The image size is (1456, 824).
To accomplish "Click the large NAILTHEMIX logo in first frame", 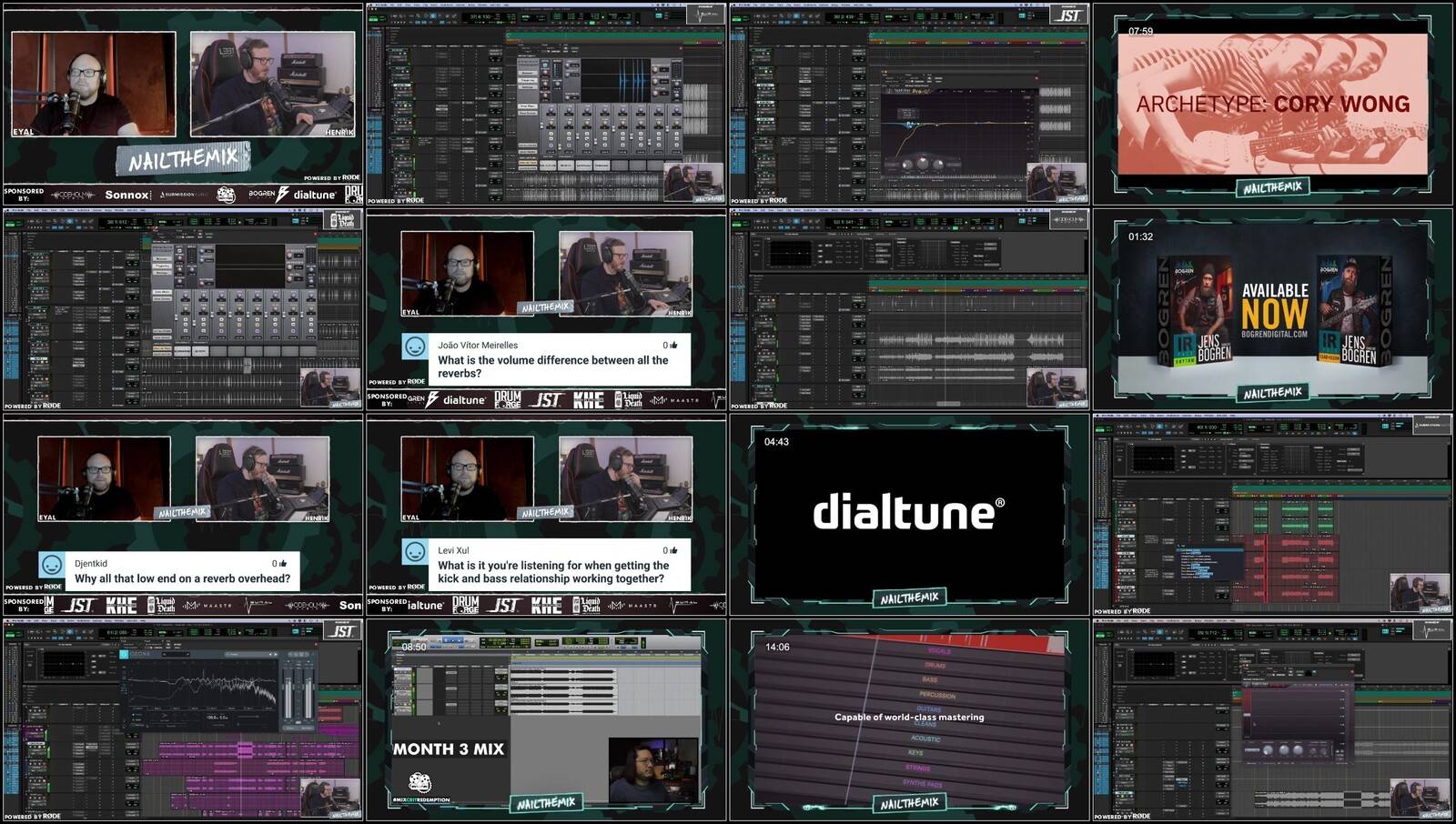I will point(183,160).
